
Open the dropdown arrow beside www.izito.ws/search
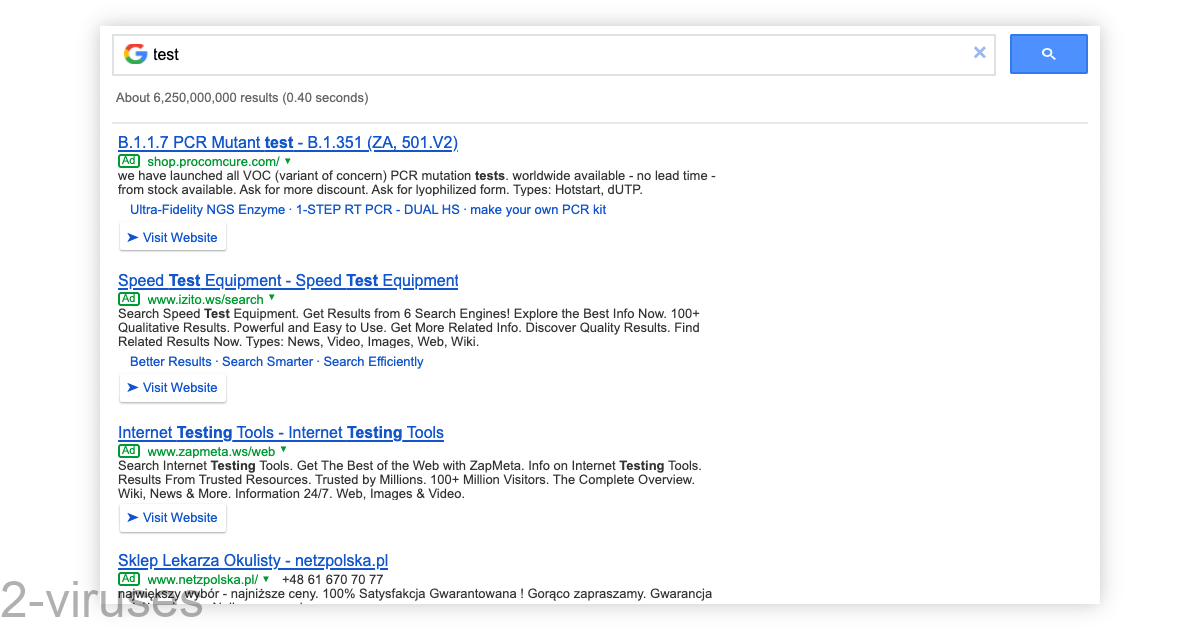[272, 298]
